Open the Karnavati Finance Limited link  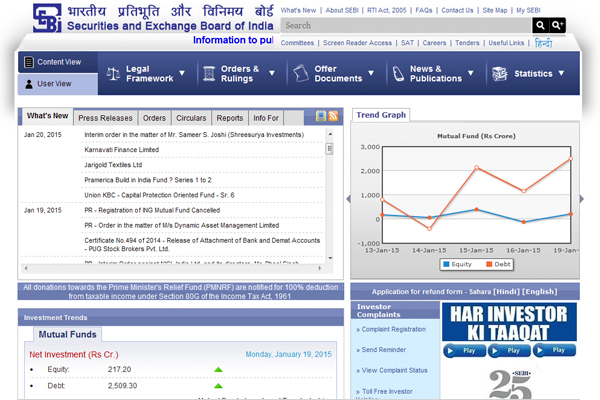click(121, 149)
